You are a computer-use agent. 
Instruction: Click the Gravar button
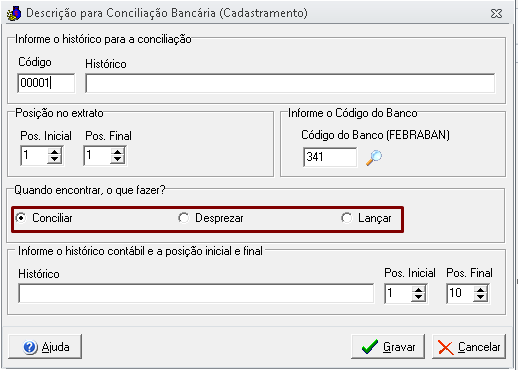click(x=388, y=347)
